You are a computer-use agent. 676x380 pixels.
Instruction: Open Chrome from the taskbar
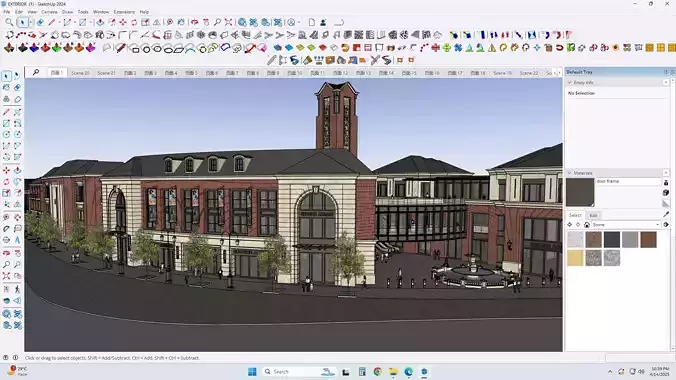tap(378, 371)
